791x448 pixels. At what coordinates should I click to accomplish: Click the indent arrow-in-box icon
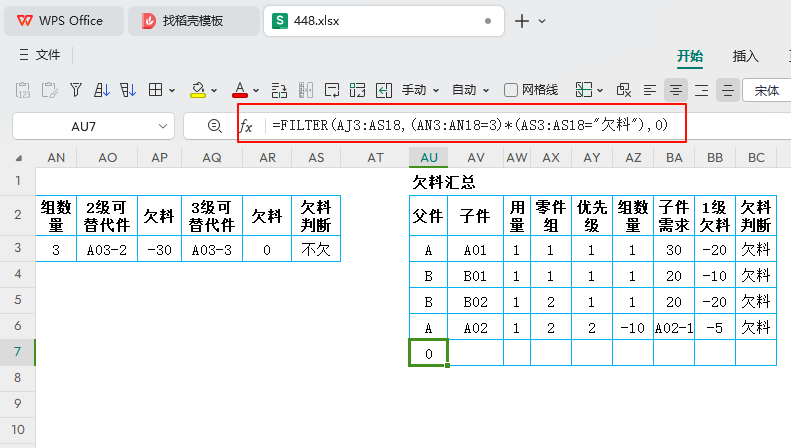click(x=384, y=90)
